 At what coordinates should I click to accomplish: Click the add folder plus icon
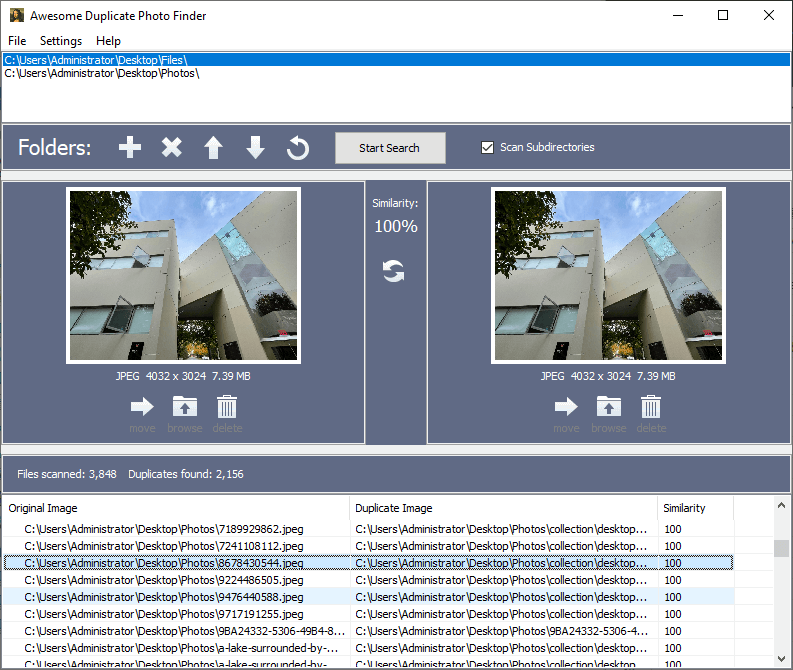coord(130,148)
